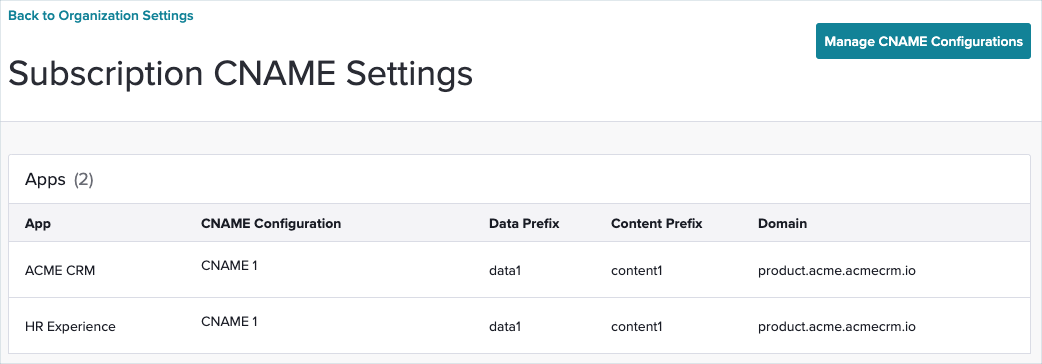This screenshot has width=1042, height=364.
Task: Click ACME CRM domain product.acme.acmecrm.io
Action: pyautogui.click(x=837, y=271)
